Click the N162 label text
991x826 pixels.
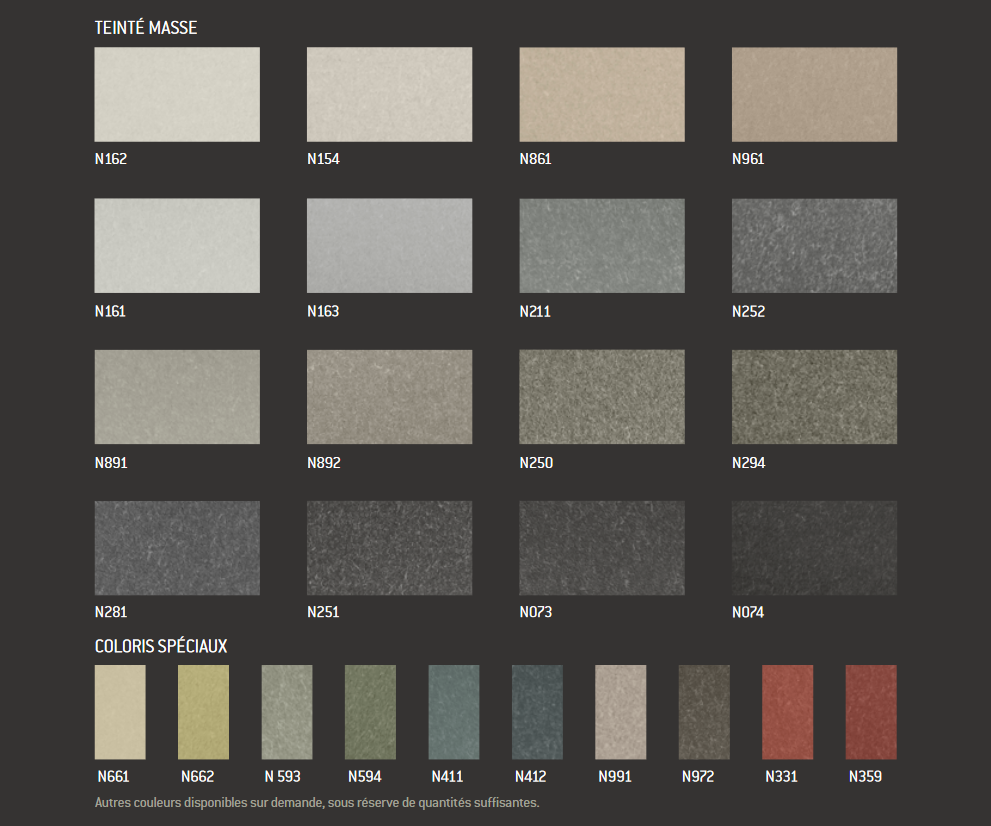coord(111,159)
